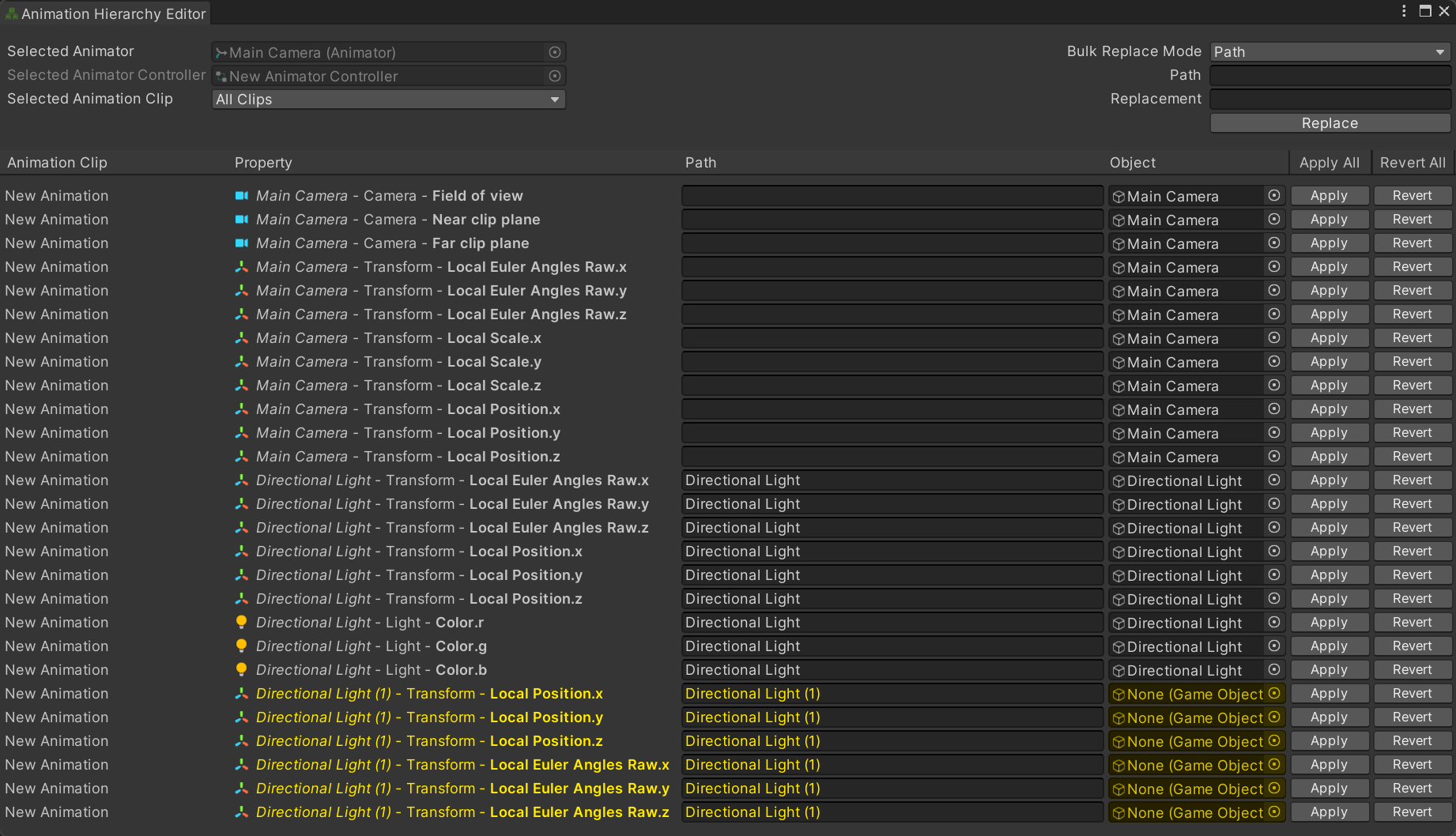Apply the Far clip plane row

tap(1329, 243)
